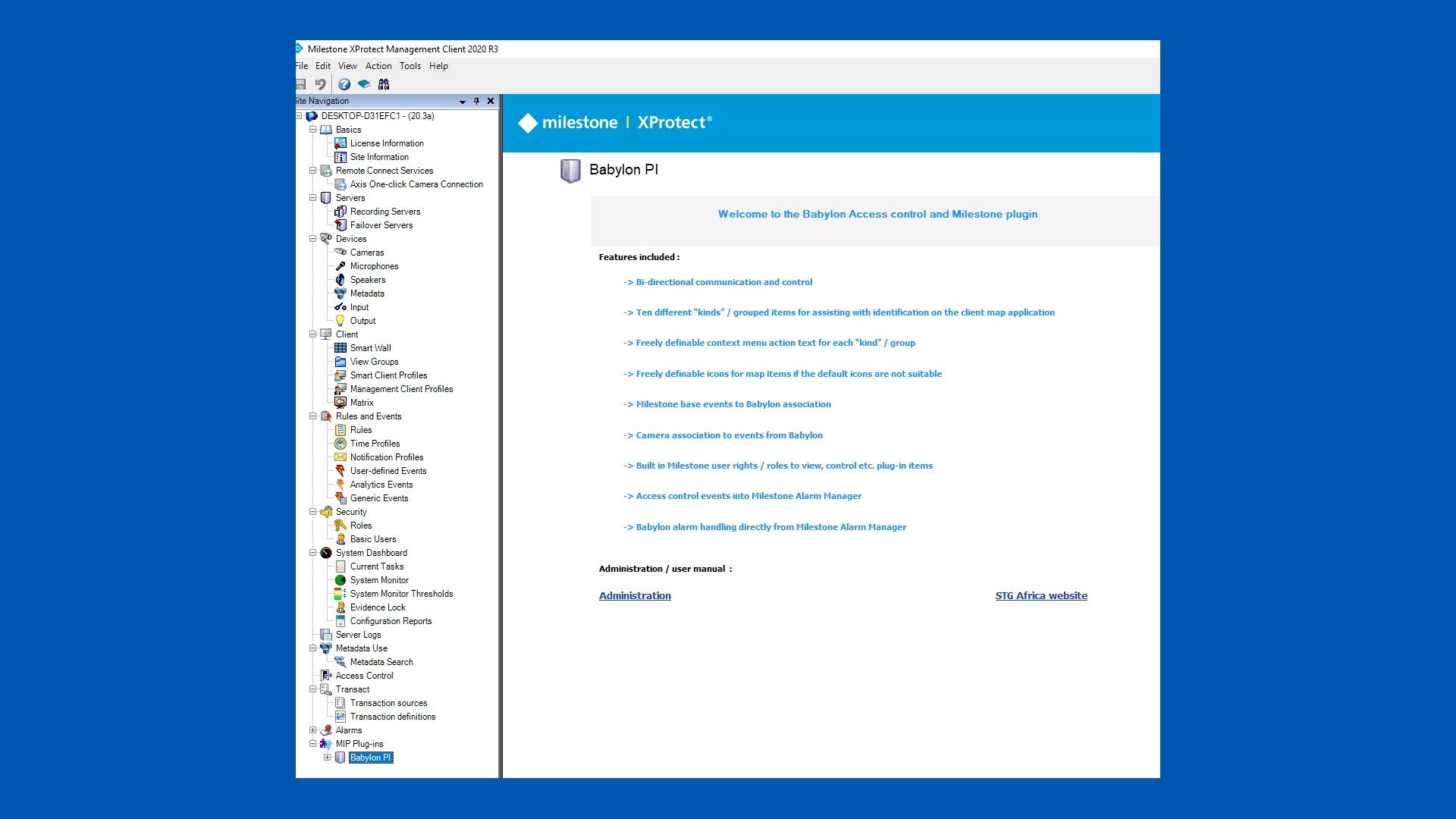
Task: Select Management Client Profiles item
Action: click(x=401, y=389)
